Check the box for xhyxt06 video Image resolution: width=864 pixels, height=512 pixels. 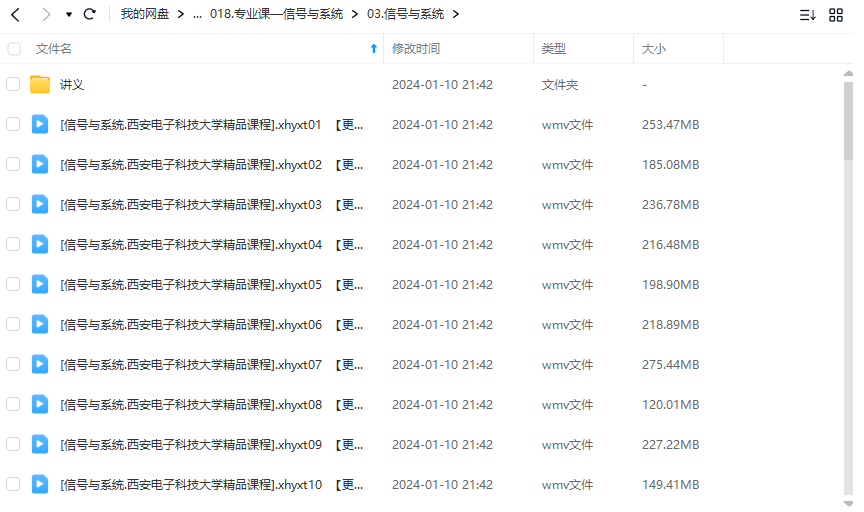13,324
